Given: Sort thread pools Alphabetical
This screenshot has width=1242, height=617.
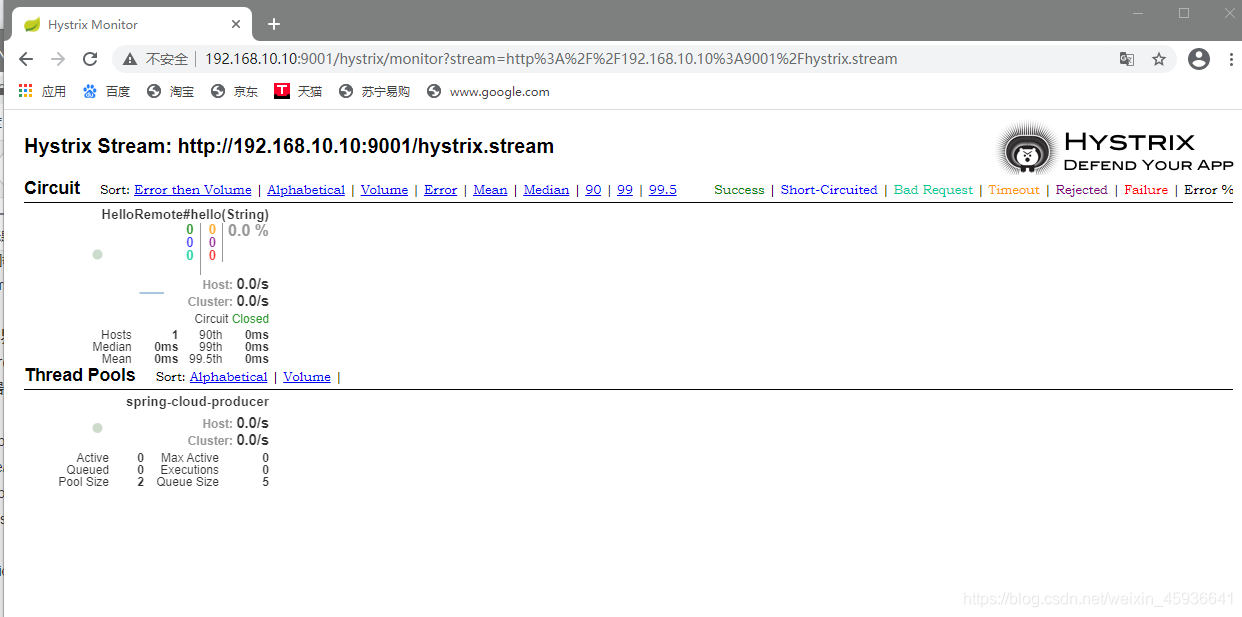Looking at the screenshot, I should point(228,376).
